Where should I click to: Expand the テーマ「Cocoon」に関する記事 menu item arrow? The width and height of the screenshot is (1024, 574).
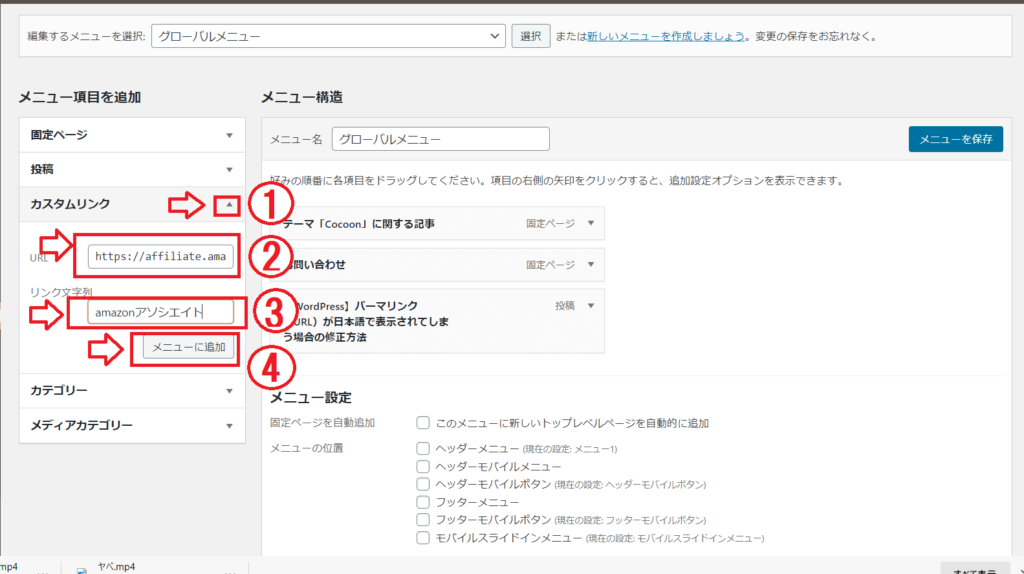tap(591, 223)
